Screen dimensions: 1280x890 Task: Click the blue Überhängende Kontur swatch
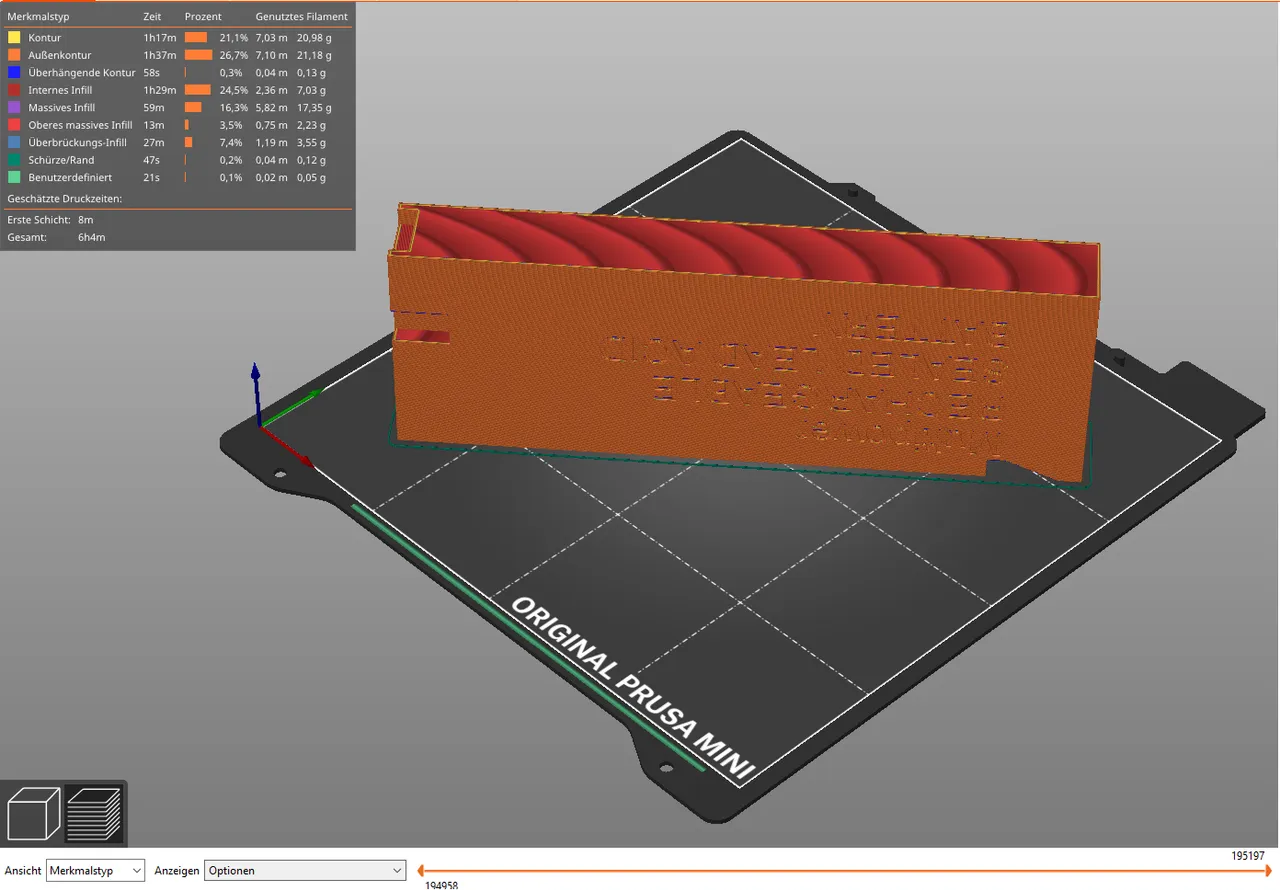click(x=14, y=73)
